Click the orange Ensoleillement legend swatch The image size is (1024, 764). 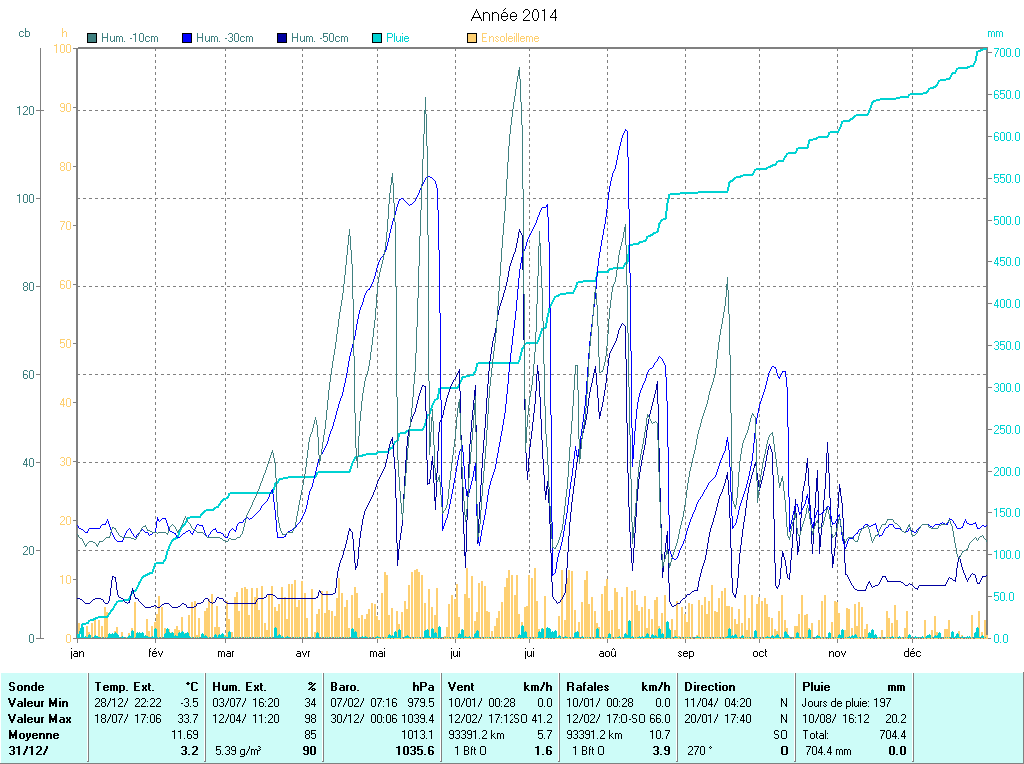point(472,38)
